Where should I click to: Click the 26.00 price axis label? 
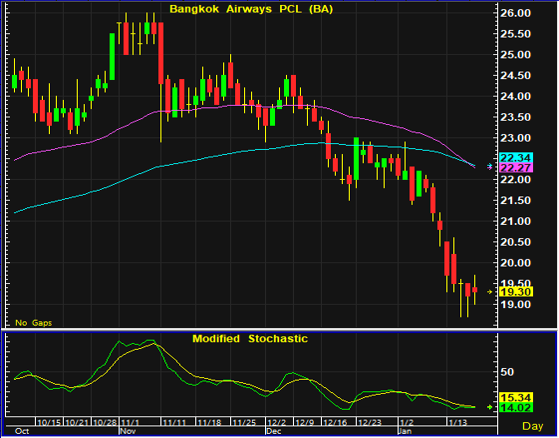coord(516,13)
